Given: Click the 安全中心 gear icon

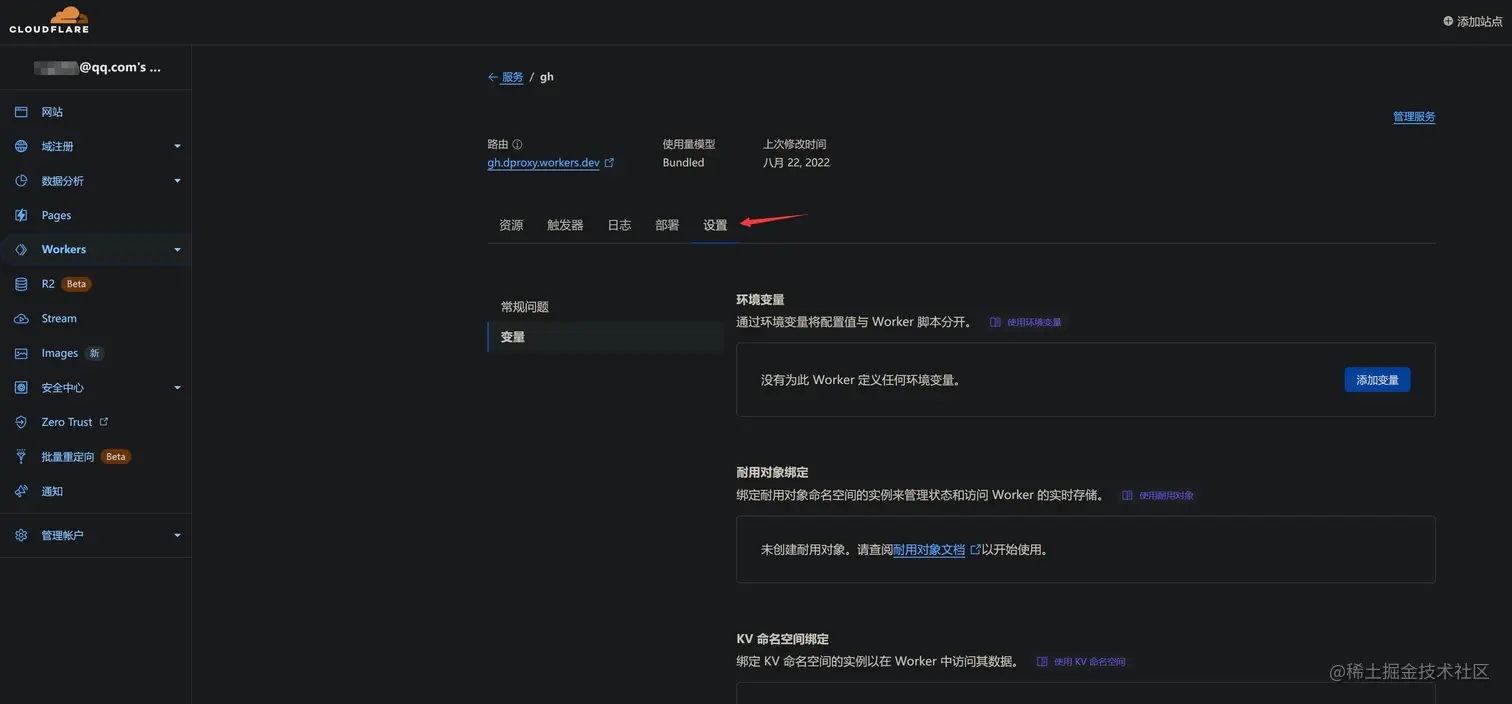Looking at the screenshot, I should coord(21,388).
